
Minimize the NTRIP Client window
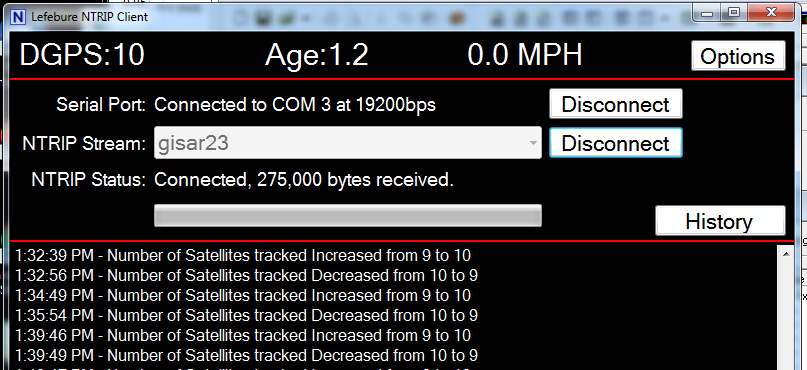(707, 13)
